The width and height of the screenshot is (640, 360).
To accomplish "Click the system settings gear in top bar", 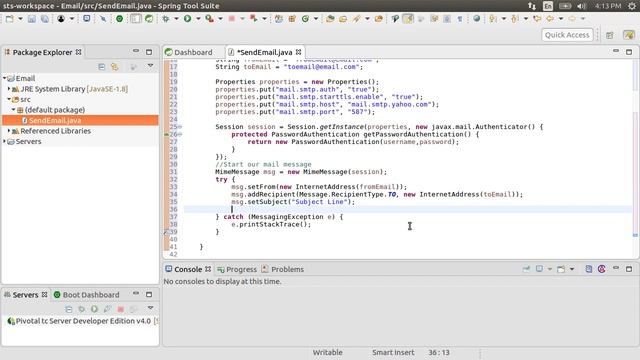I will [x=632, y=6].
